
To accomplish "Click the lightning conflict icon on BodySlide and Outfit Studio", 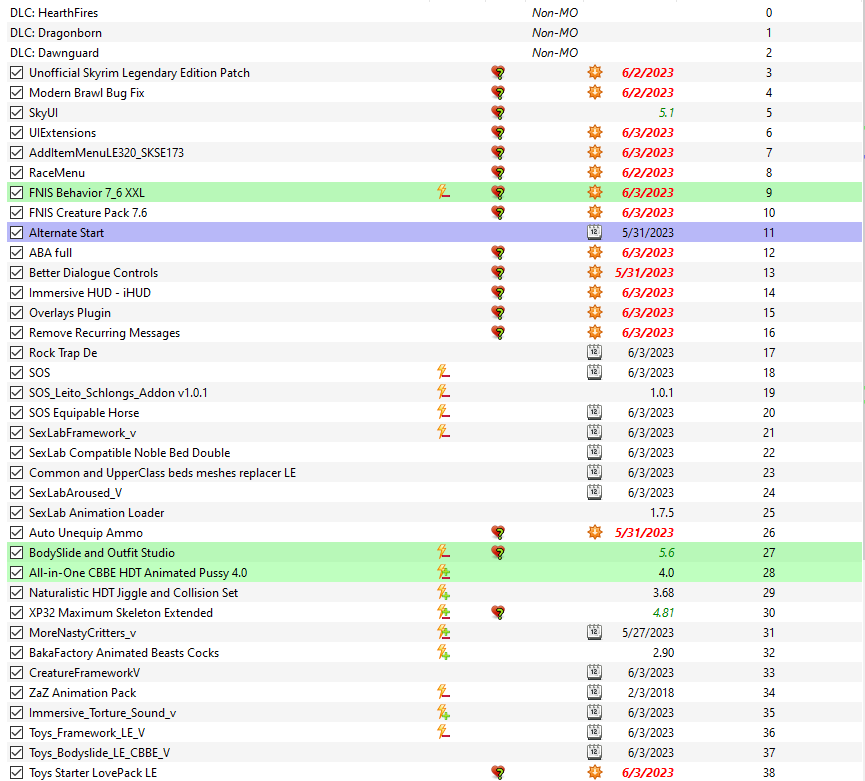I will pos(444,552).
